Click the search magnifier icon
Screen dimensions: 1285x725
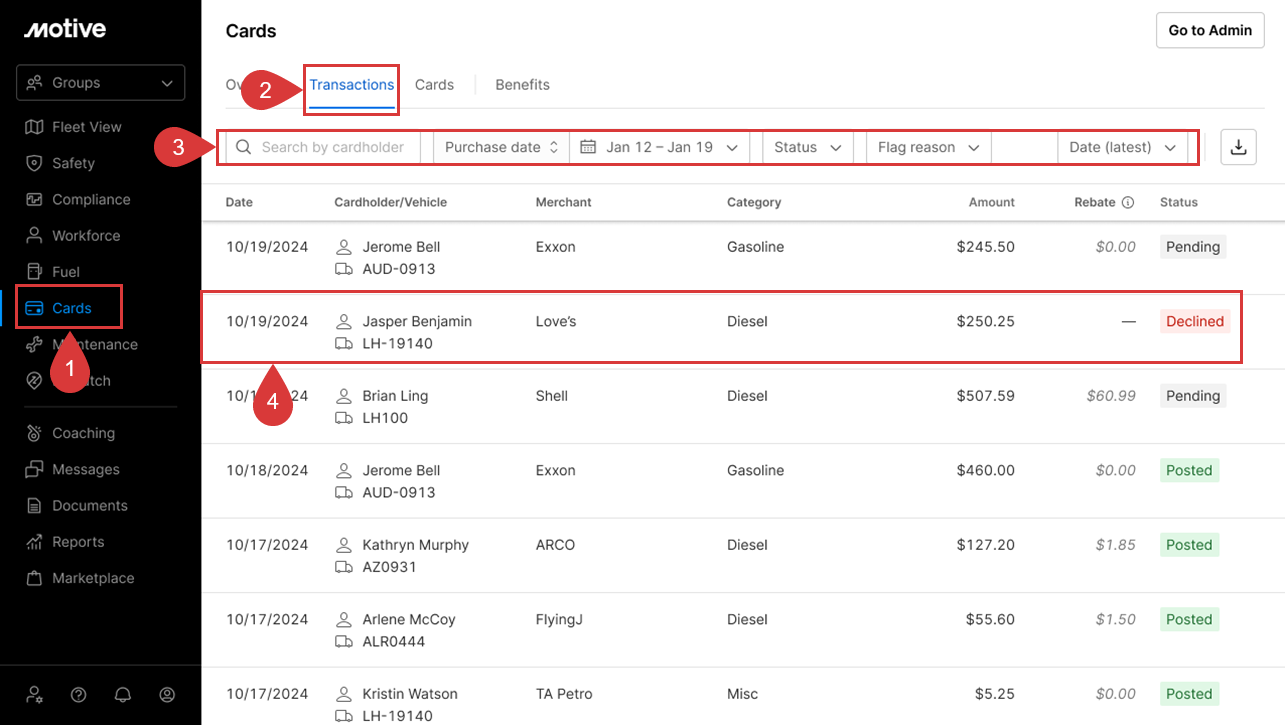[244, 147]
